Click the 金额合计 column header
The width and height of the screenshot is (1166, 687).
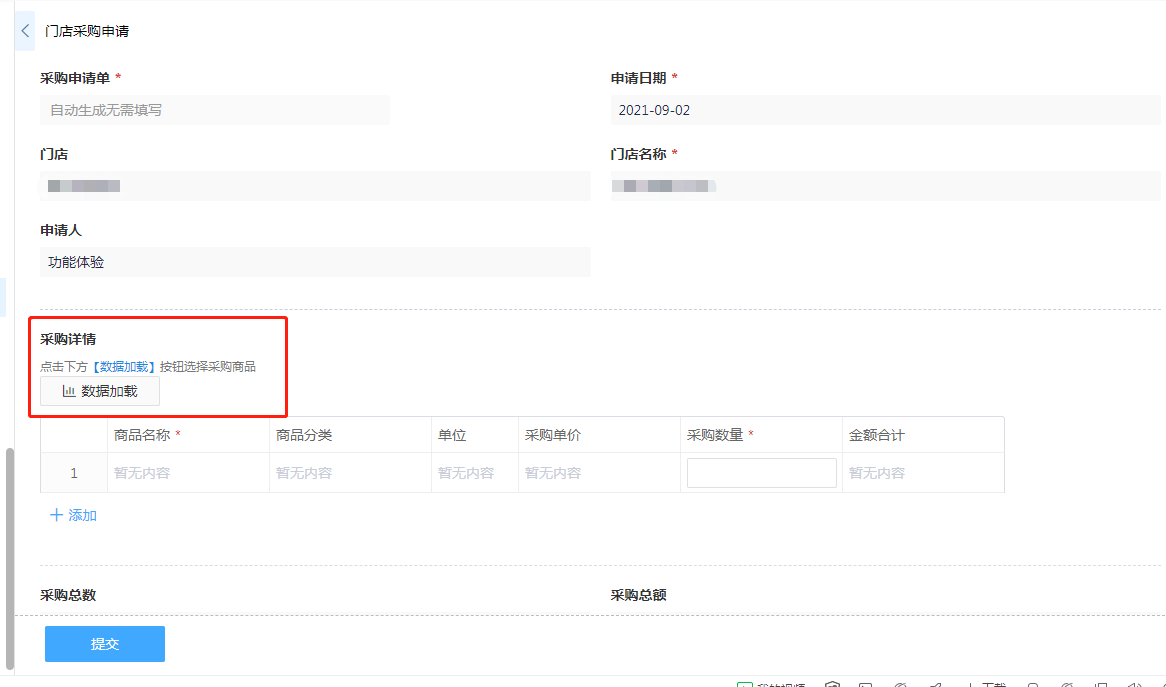click(x=923, y=435)
